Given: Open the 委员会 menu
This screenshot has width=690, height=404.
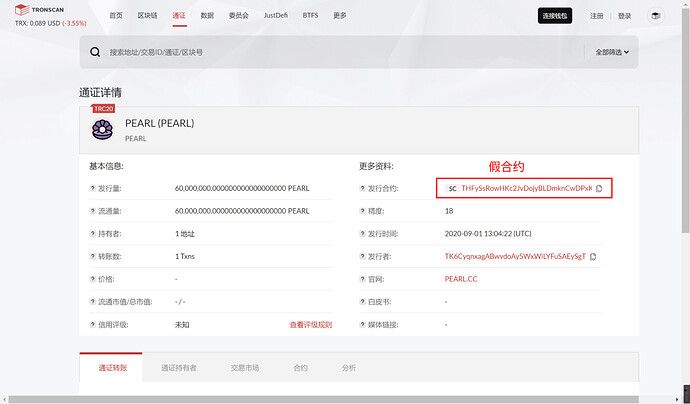Looking at the screenshot, I should point(239,15).
